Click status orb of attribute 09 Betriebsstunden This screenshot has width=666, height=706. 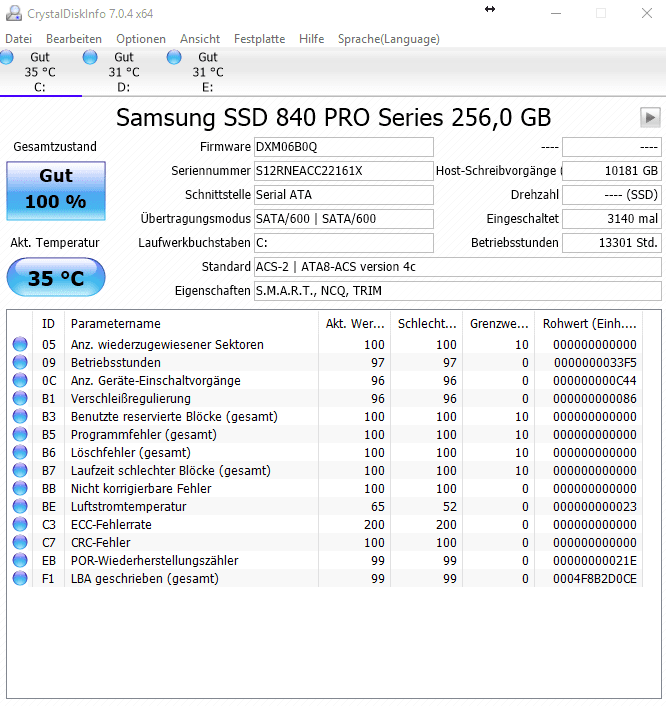pyautogui.click(x=20, y=362)
